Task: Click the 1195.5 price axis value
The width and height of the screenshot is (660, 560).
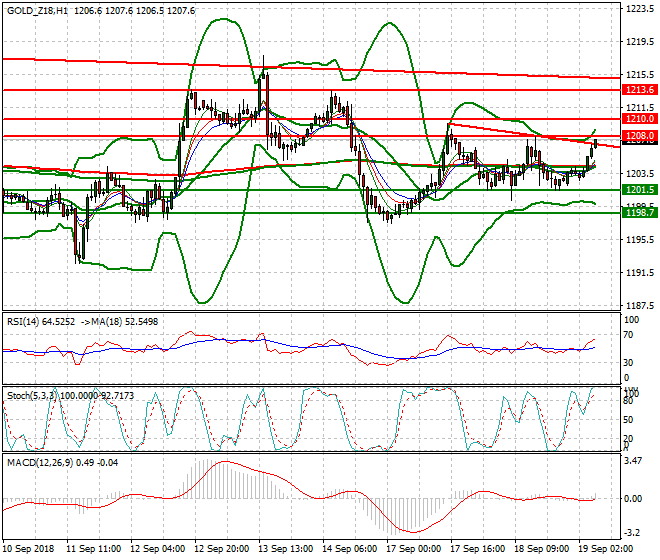Action: coord(640,240)
